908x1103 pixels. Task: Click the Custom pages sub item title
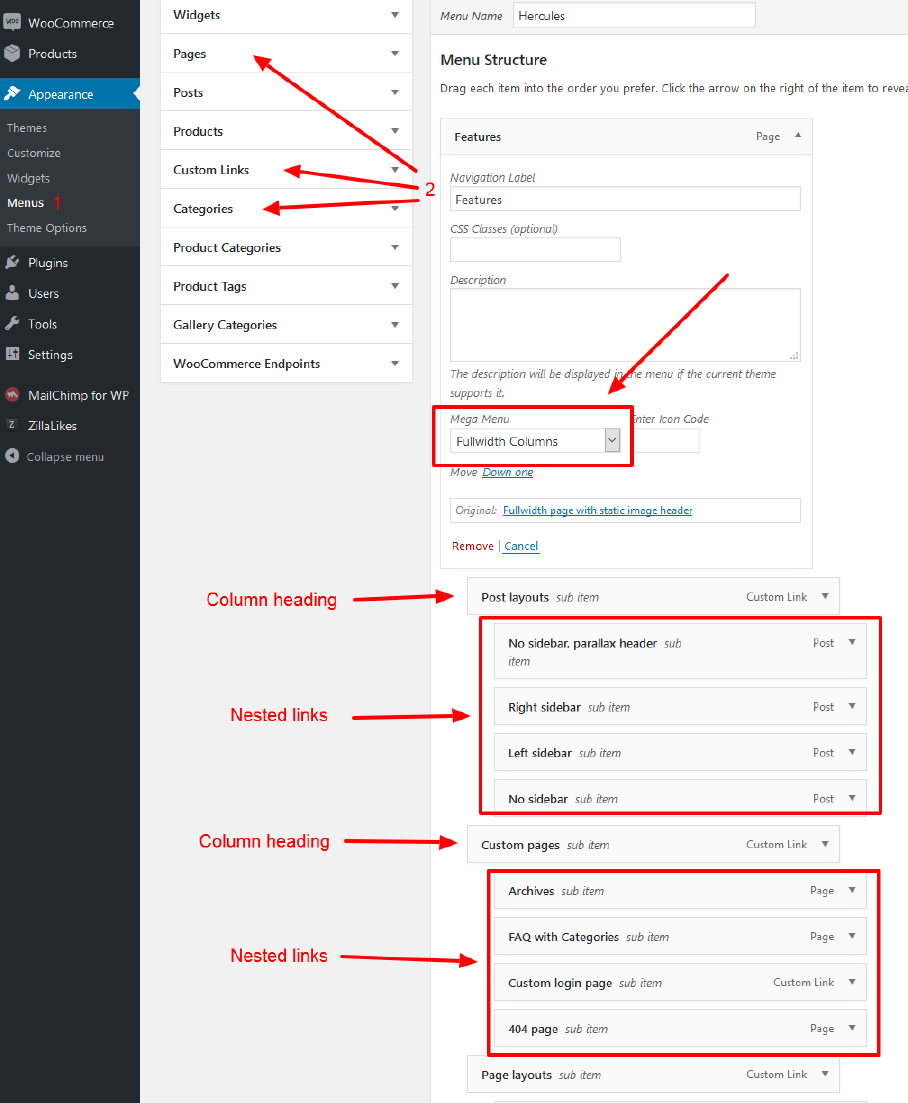coord(520,845)
